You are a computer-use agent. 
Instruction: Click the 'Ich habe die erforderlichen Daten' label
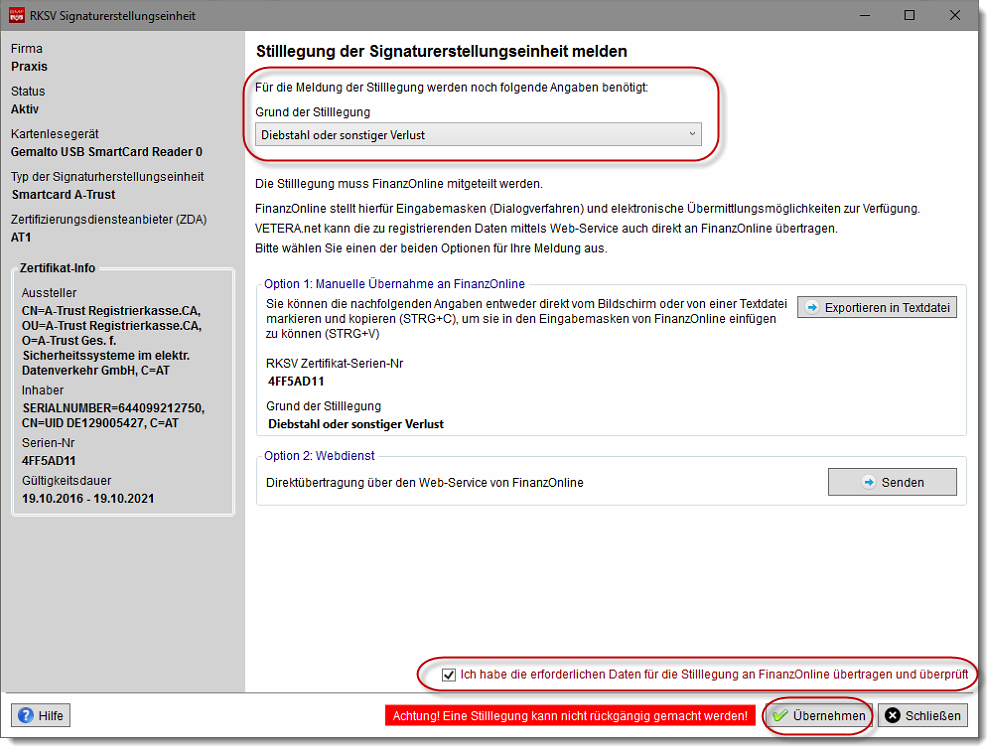coord(713,675)
